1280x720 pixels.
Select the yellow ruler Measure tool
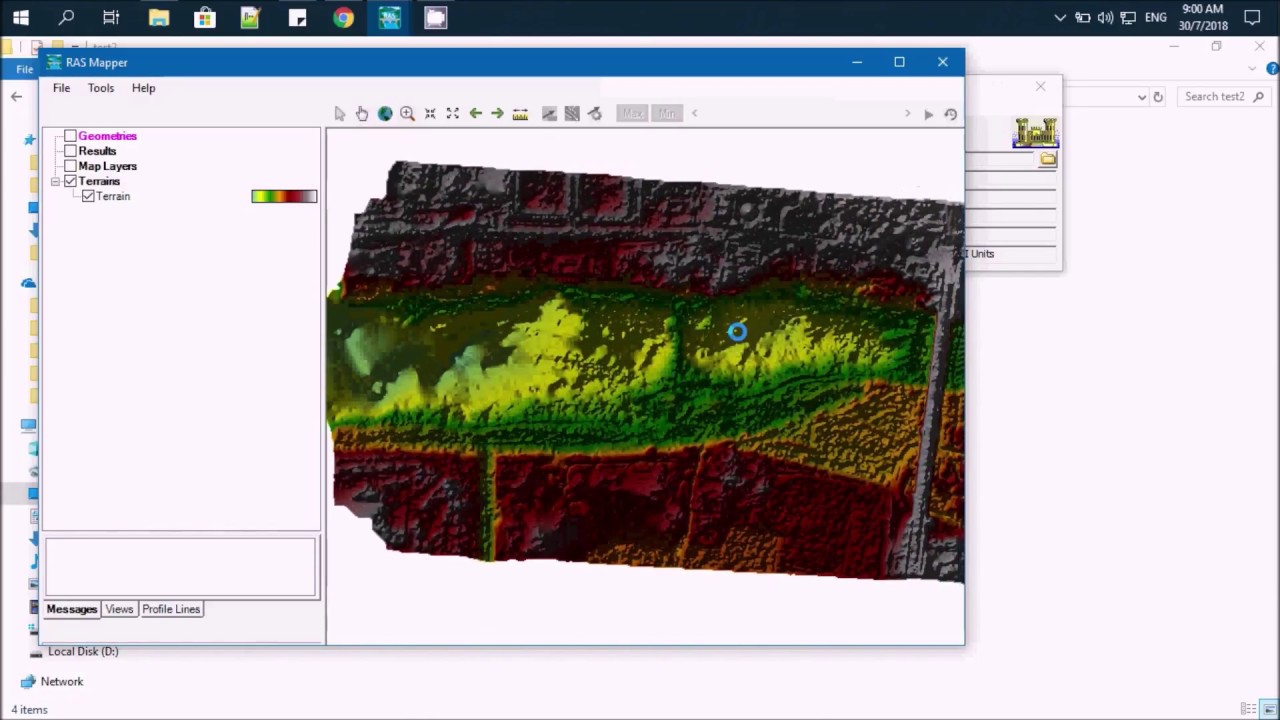[x=520, y=114]
